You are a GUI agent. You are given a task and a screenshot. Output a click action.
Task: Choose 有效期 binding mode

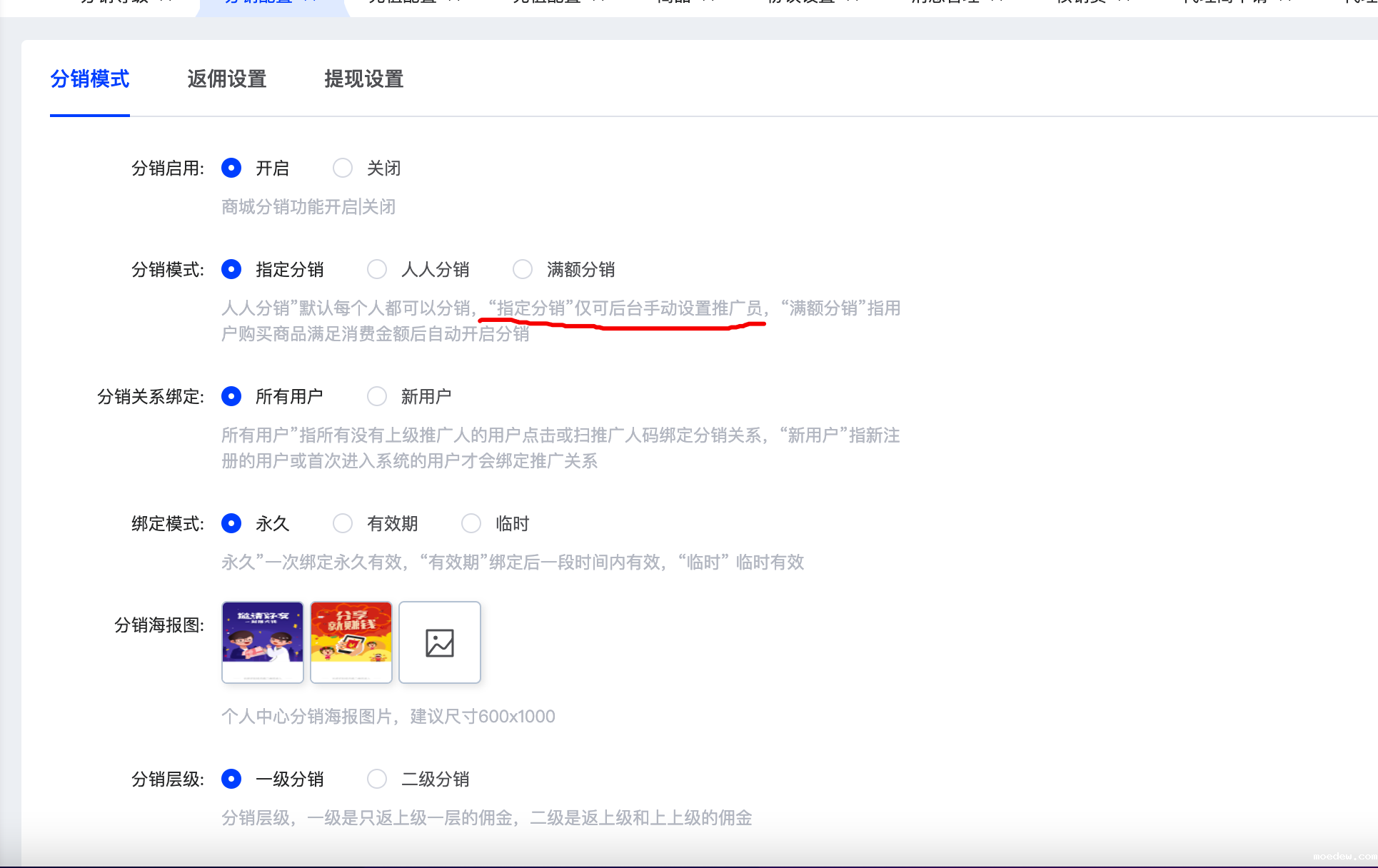click(343, 523)
